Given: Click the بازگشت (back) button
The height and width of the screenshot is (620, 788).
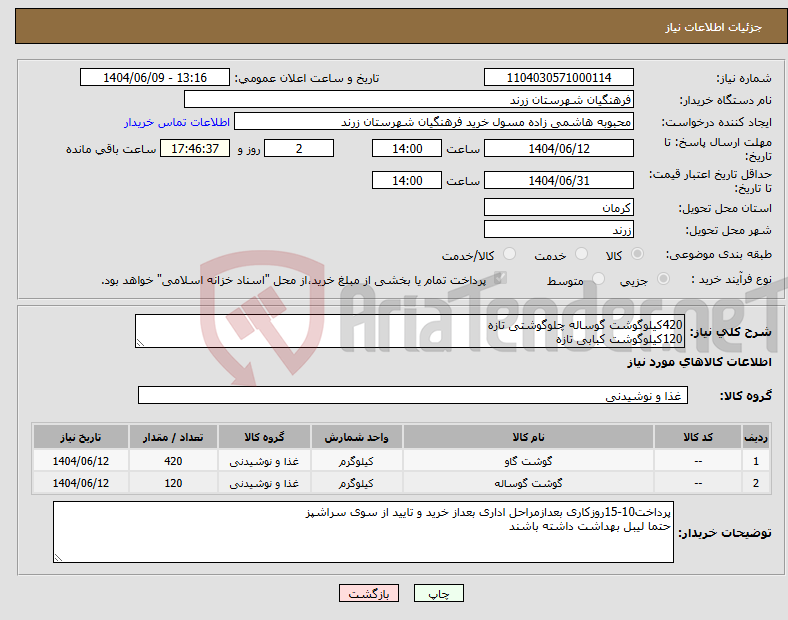Looking at the screenshot, I should pyautogui.click(x=369, y=593).
